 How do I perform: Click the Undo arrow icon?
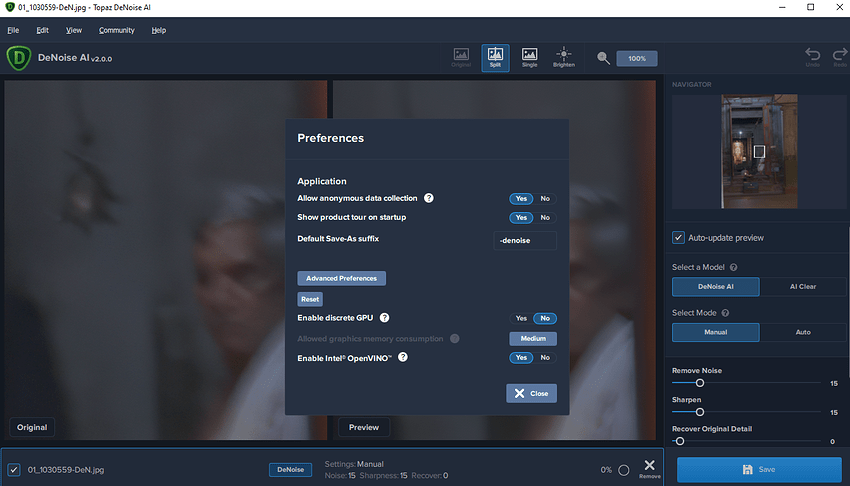(812, 57)
